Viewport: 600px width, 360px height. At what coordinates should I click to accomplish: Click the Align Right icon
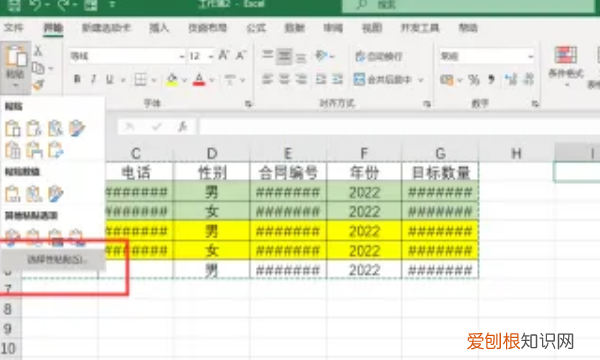click(301, 79)
